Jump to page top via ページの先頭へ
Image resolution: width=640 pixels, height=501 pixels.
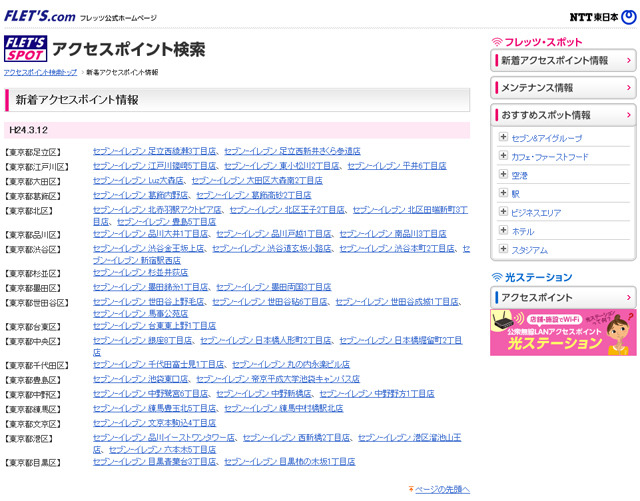[x=442, y=489]
